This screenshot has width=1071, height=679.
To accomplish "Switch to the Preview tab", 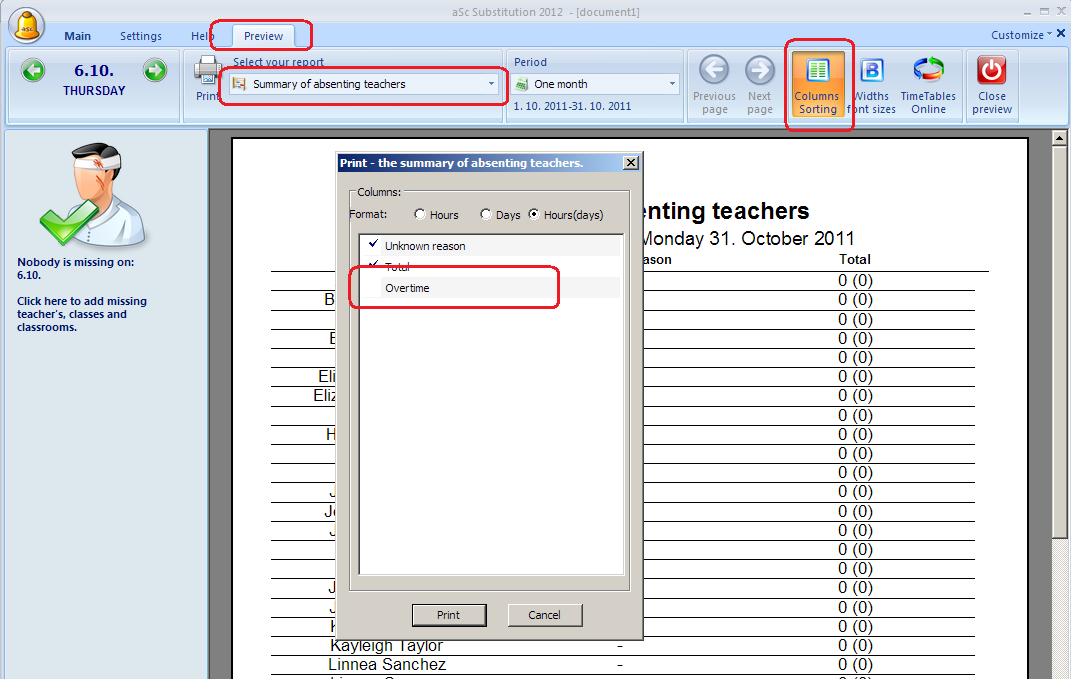I will pyautogui.click(x=263, y=36).
